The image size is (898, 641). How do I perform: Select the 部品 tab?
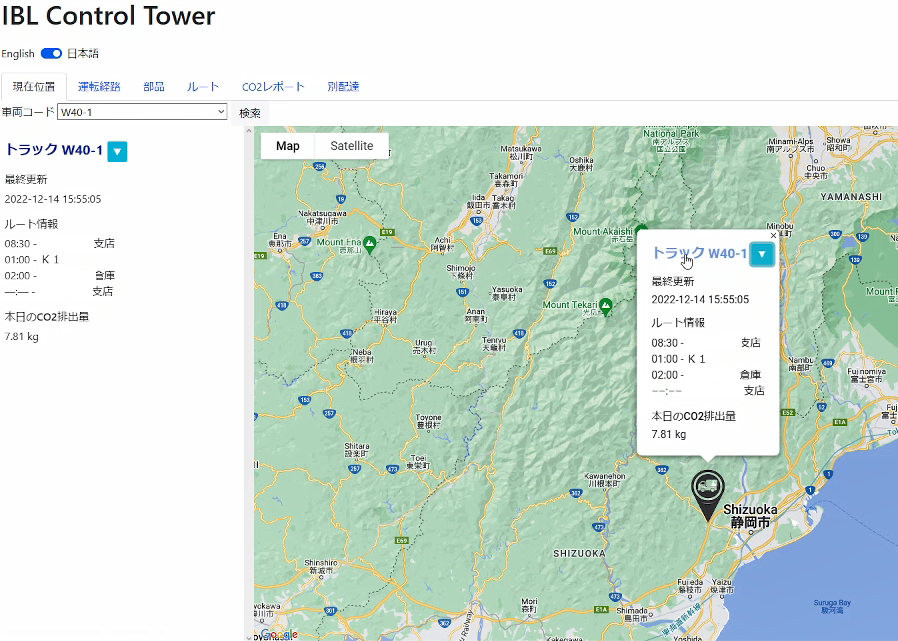click(154, 87)
